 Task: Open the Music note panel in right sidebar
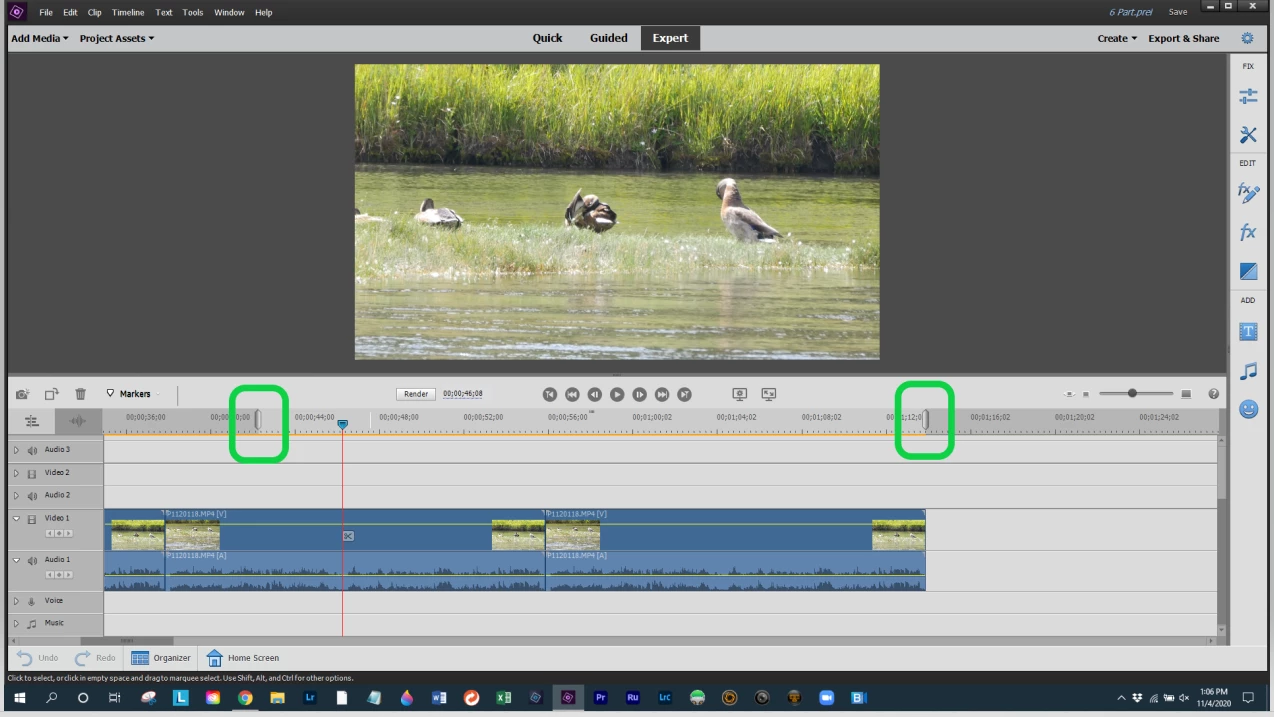1248,371
